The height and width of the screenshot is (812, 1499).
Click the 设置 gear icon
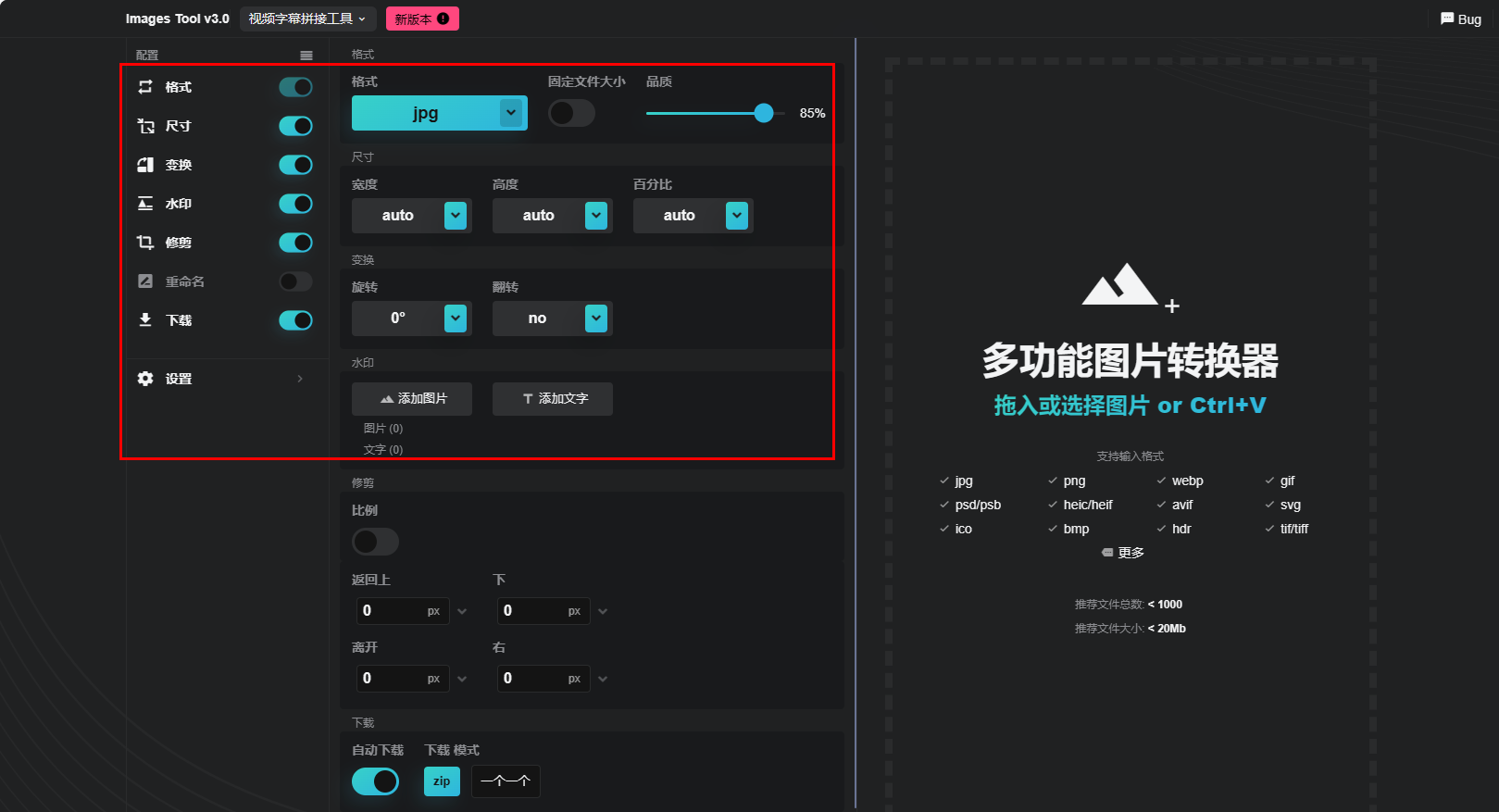tap(145, 379)
